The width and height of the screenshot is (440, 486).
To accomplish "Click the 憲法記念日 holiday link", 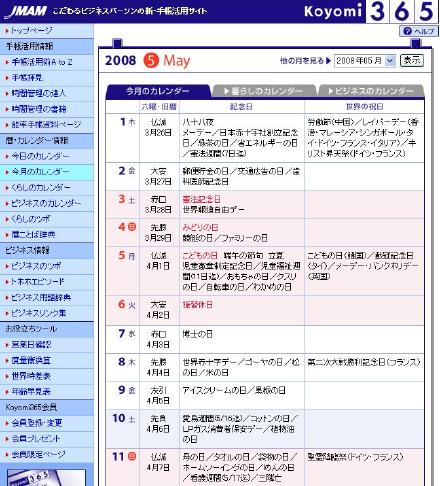I will [x=201, y=199].
